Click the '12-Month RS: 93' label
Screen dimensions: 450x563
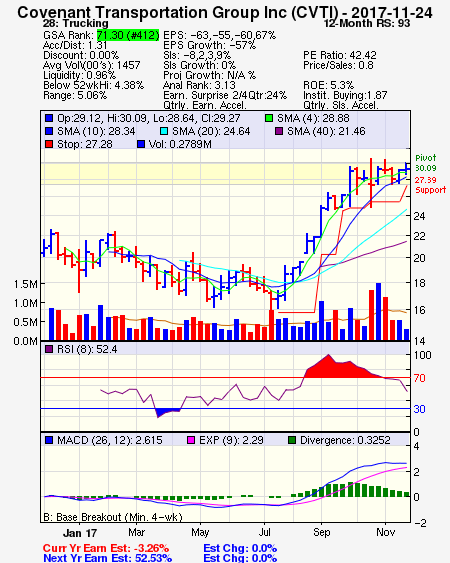click(367, 23)
